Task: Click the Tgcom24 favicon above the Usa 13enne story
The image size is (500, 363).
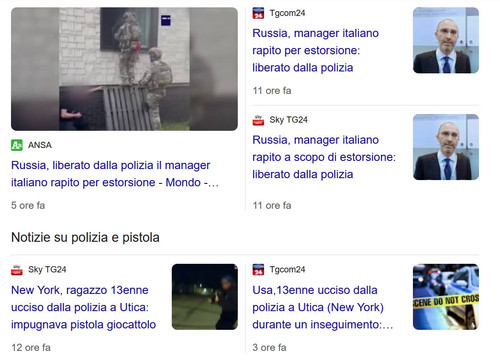Action: (x=258, y=269)
